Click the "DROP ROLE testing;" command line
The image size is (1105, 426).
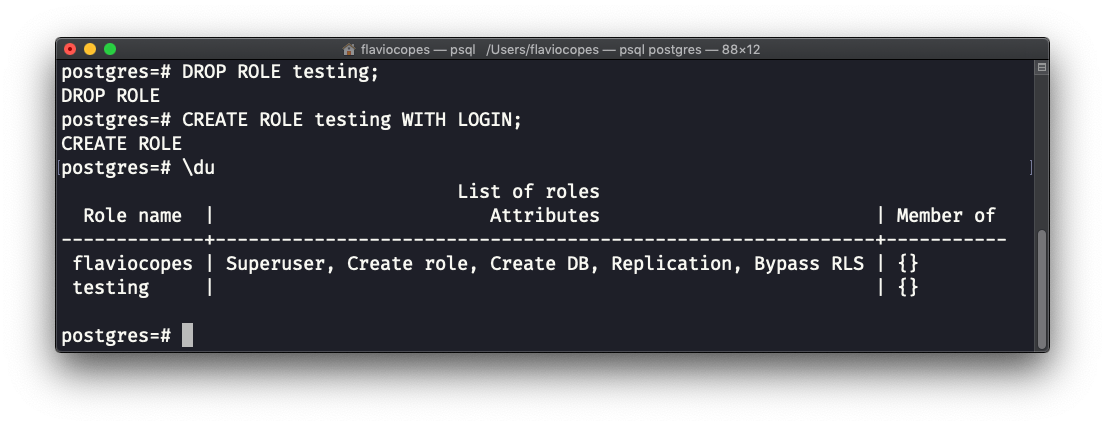point(281,72)
